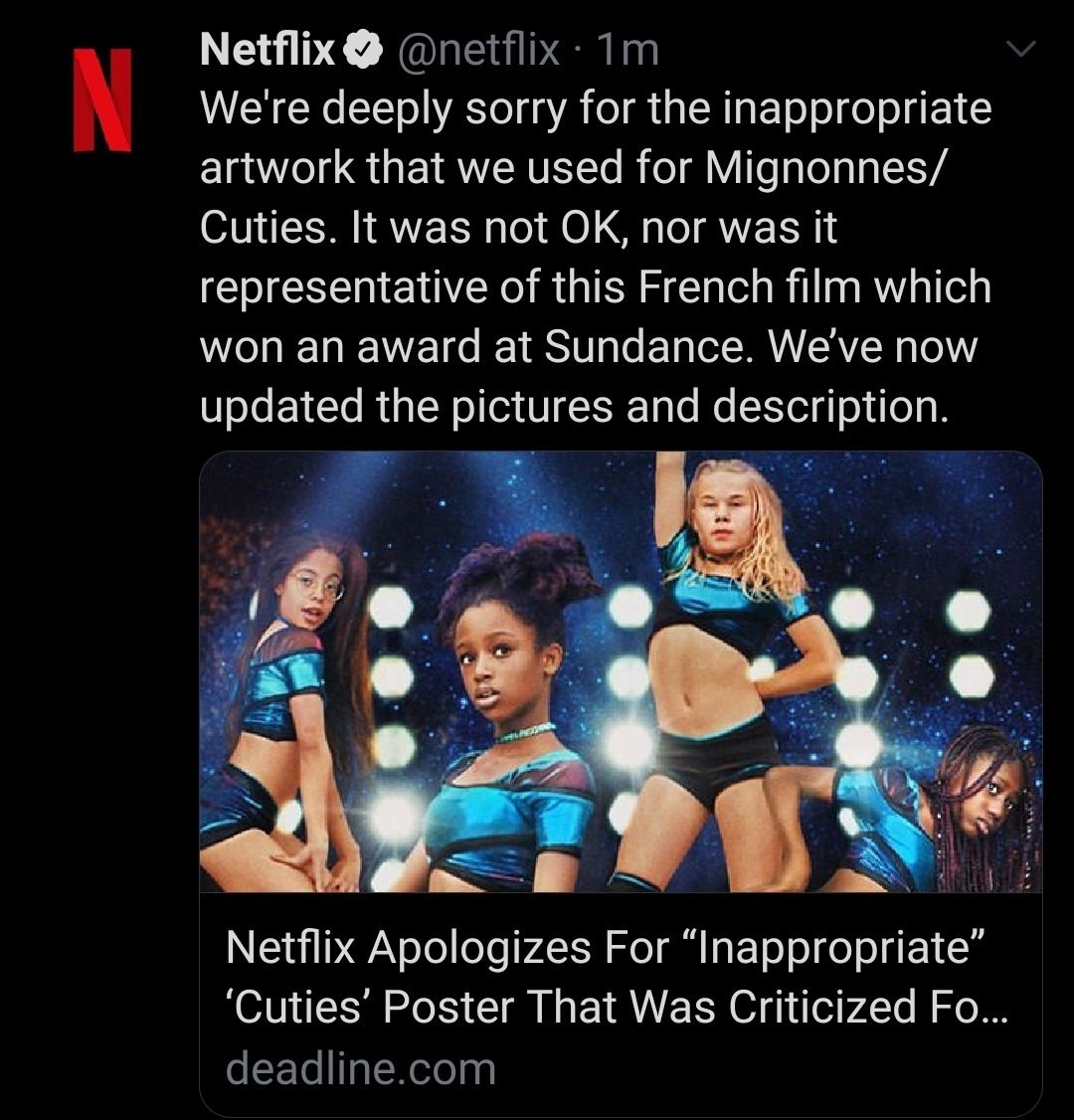Click the blue verified checkmark badge
1074x1120 pixels.
pyautogui.click(x=364, y=50)
